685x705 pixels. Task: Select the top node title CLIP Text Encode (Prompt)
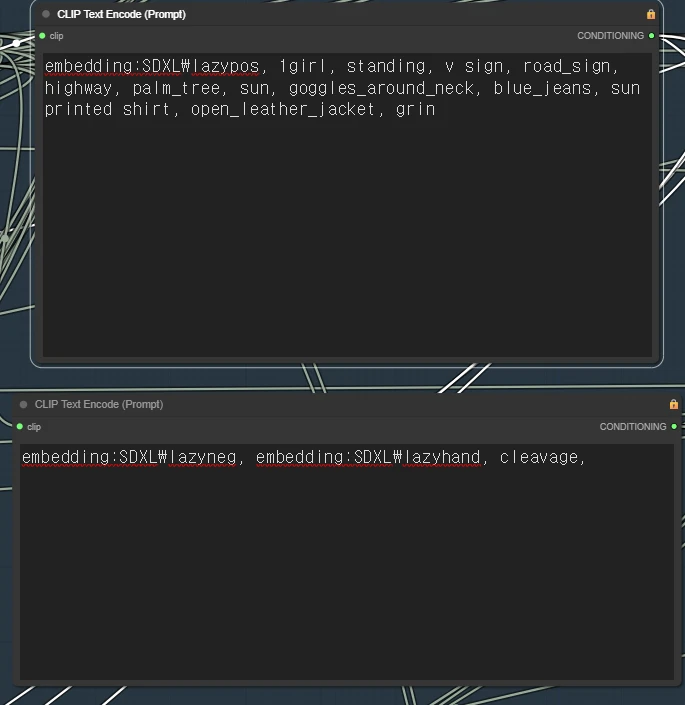(x=121, y=14)
